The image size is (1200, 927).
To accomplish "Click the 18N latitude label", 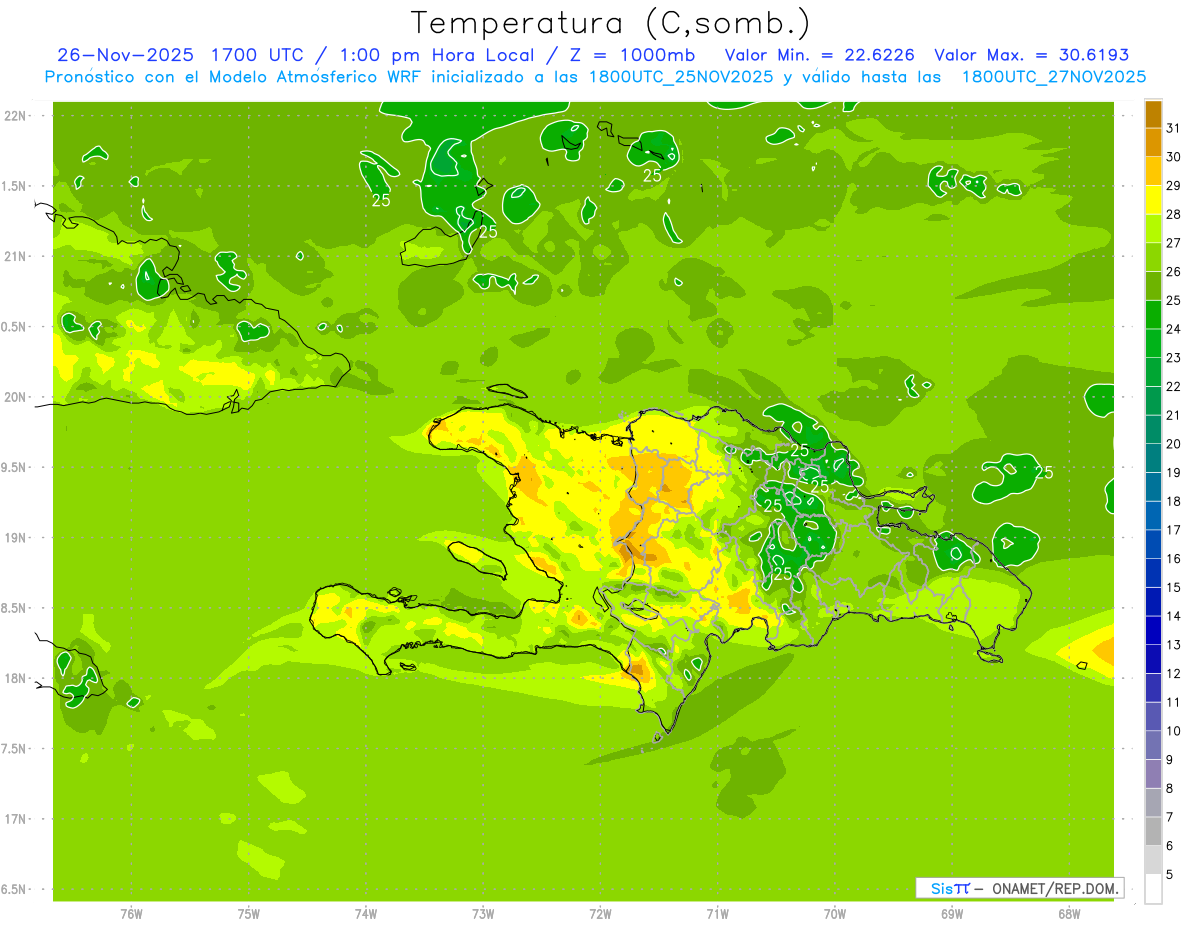I will tap(14, 678).
